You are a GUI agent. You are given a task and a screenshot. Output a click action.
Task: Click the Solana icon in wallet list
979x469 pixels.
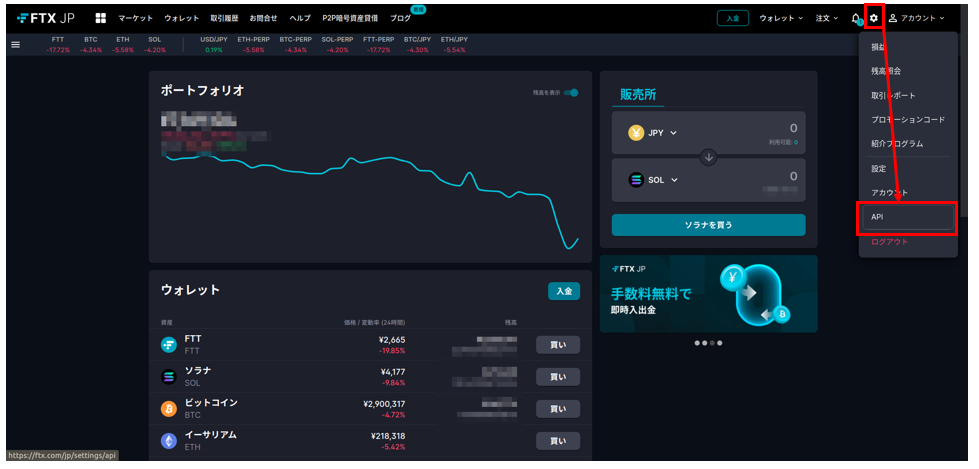click(169, 377)
